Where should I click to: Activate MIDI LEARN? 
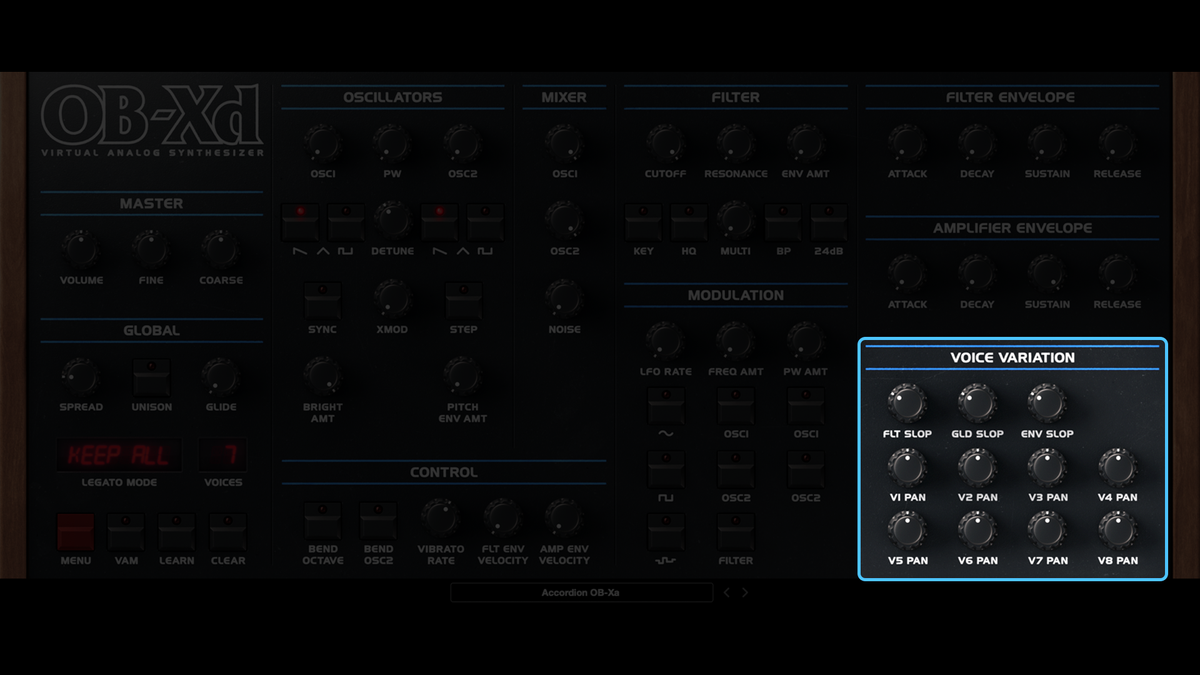(176, 532)
